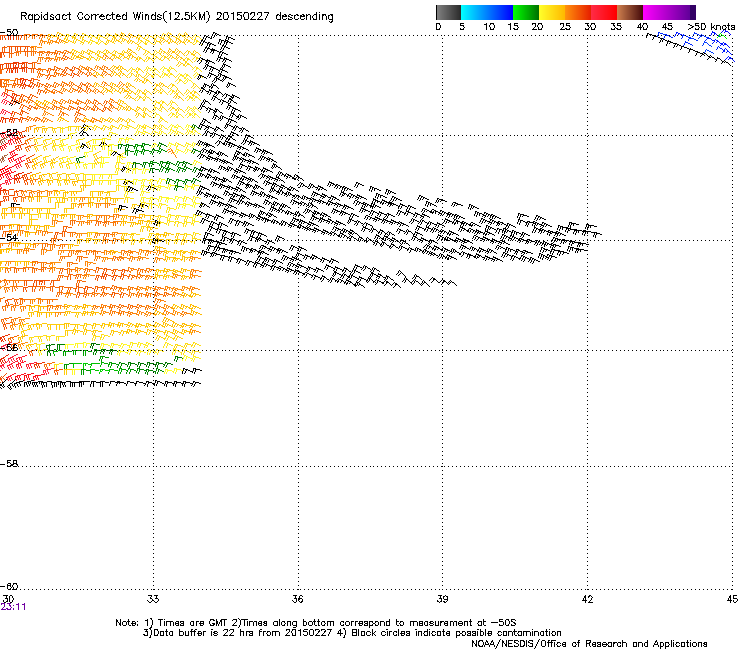This screenshot has height=650, width=740.
Task: Click the longitude axis label '33'
Action: click(x=153, y=599)
